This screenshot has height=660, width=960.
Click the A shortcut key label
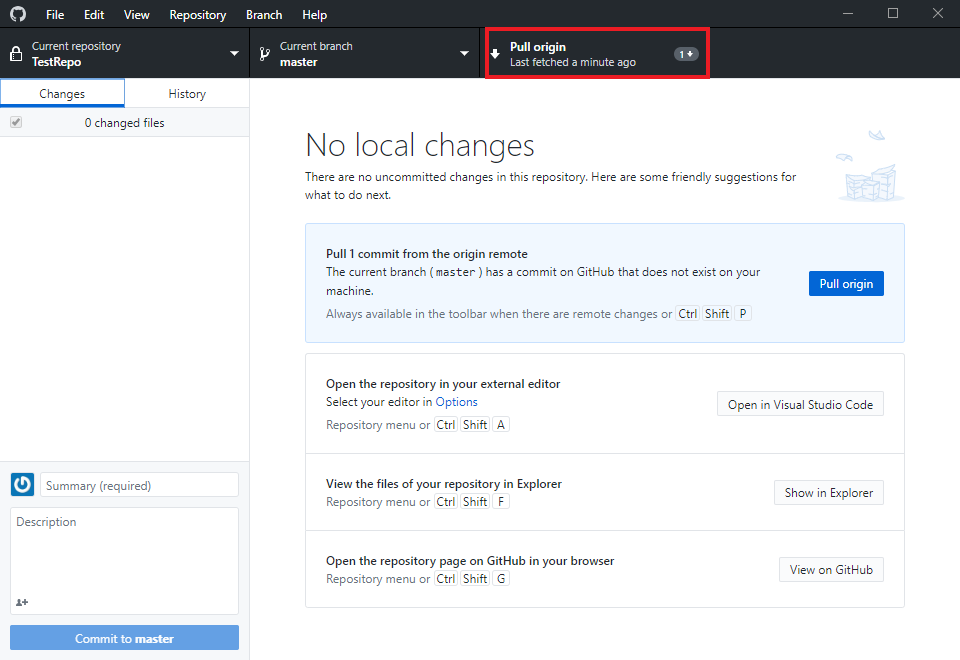(x=501, y=424)
